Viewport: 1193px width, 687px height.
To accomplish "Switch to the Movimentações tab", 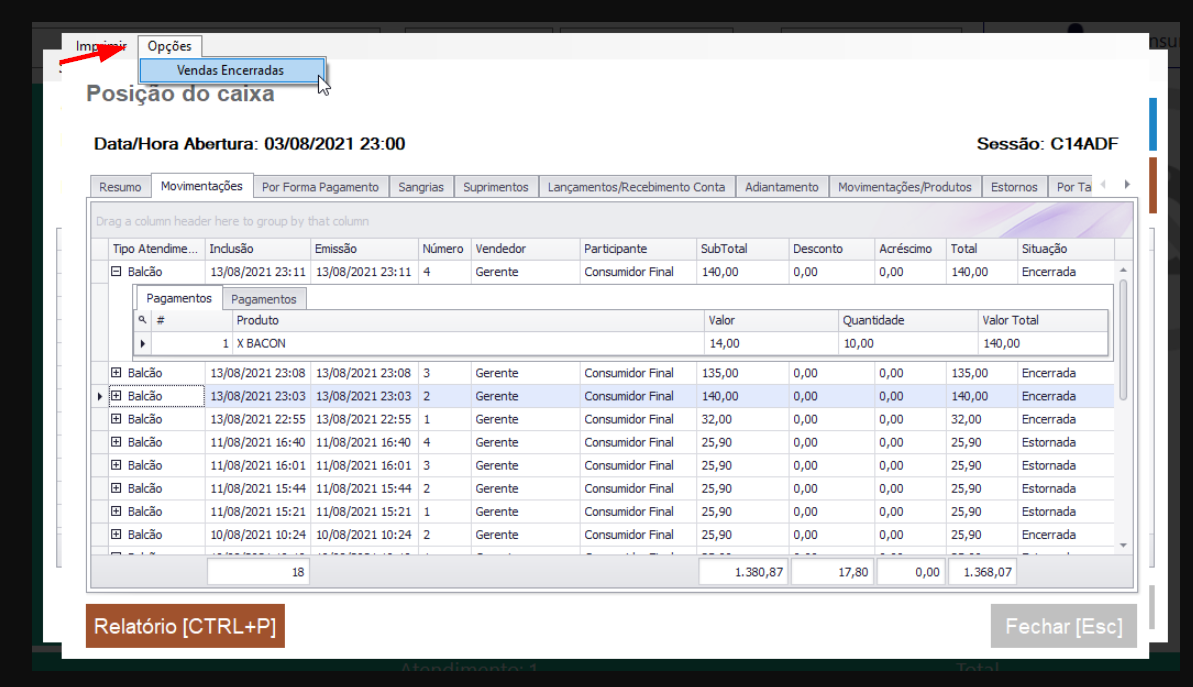I will tap(202, 186).
